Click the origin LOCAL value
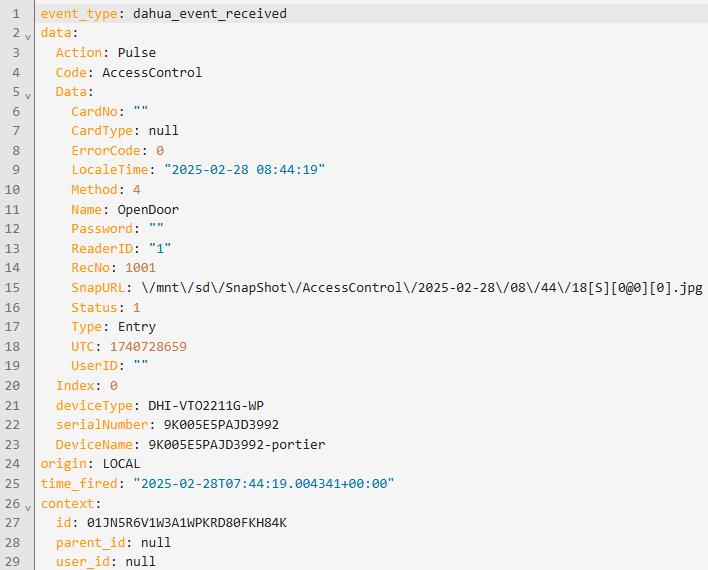Viewport: 708px width, 570px height. pyautogui.click(x=121, y=464)
